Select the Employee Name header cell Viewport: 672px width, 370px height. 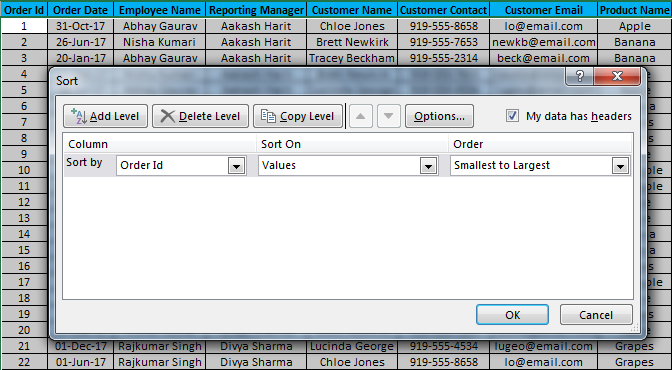click(x=160, y=9)
